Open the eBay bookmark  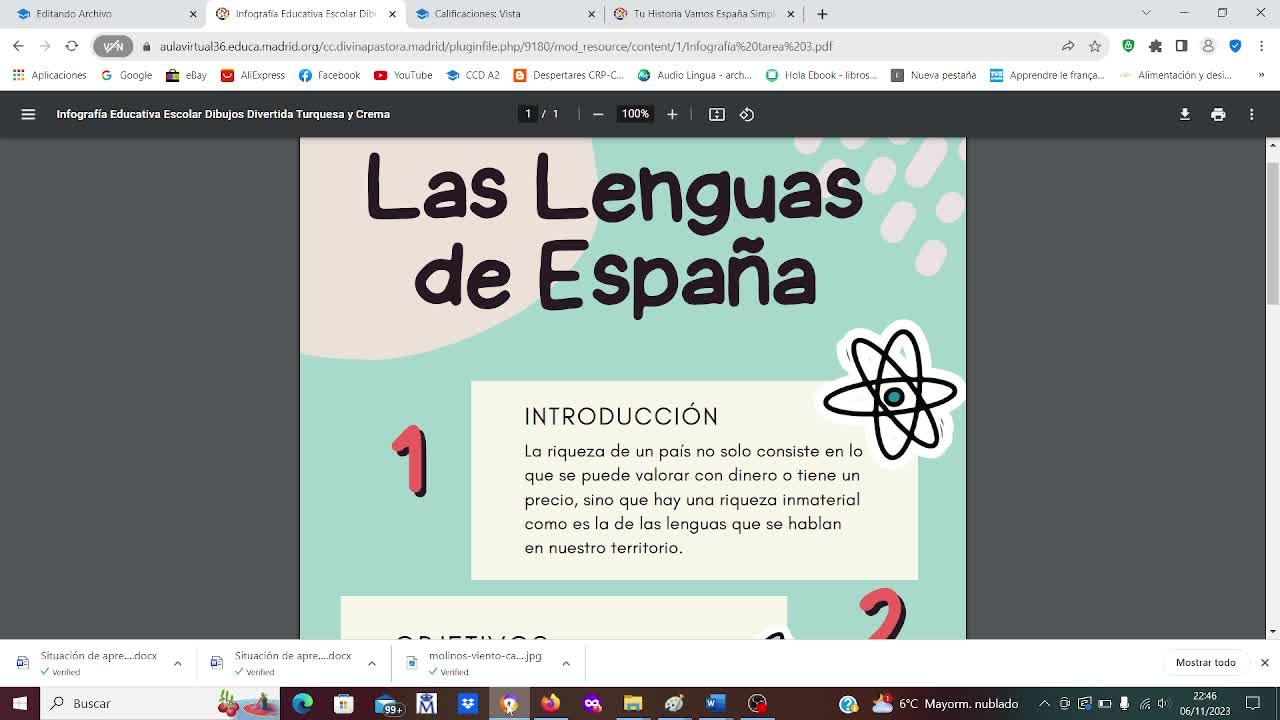(x=186, y=75)
